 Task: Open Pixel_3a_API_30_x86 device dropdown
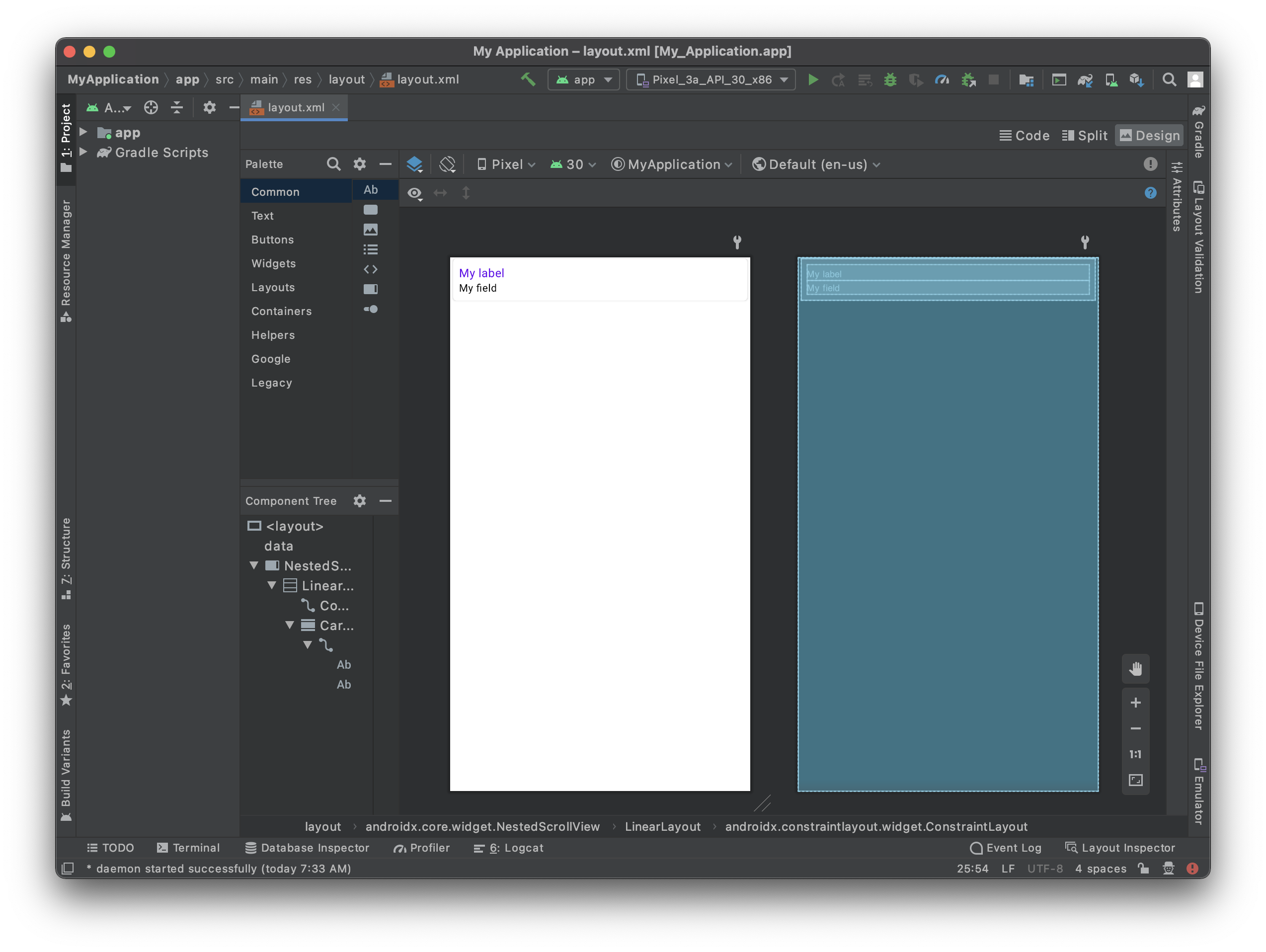tap(711, 79)
